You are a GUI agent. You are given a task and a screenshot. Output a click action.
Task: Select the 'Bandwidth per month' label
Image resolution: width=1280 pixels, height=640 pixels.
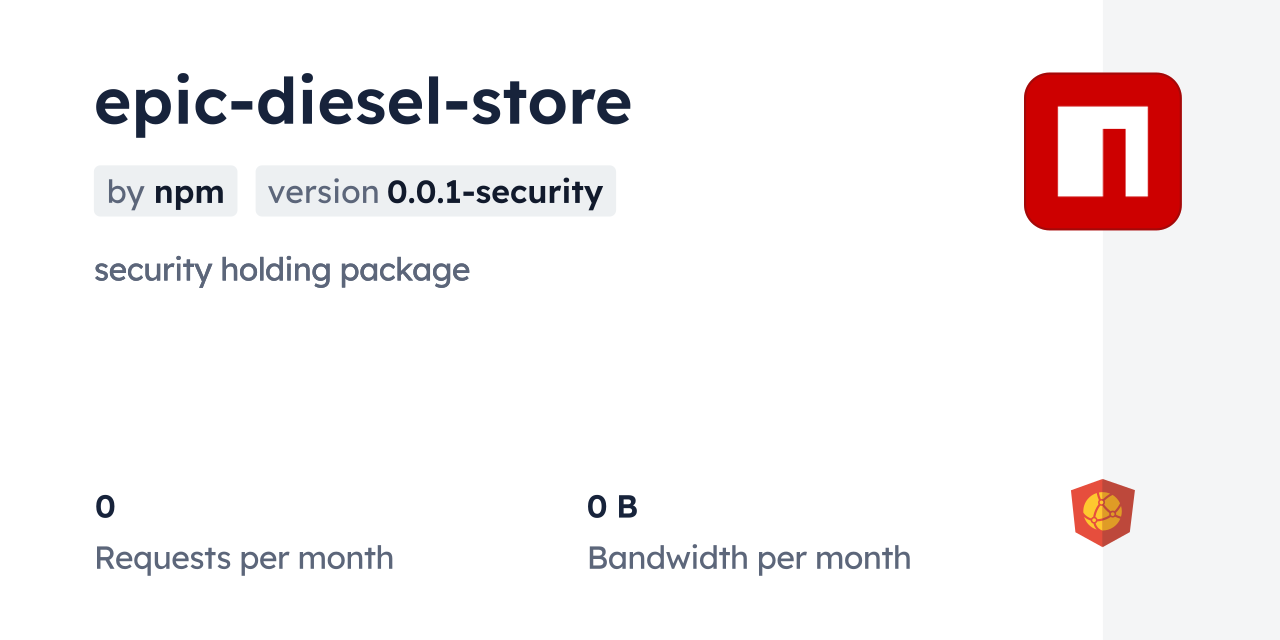pyautogui.click(x=748, y=558)
